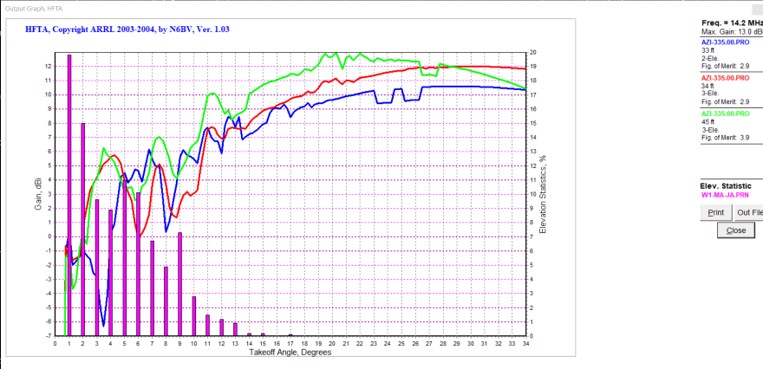
Task: Click the Elevation Statistics, % axis label
Action: coord(543,194)
